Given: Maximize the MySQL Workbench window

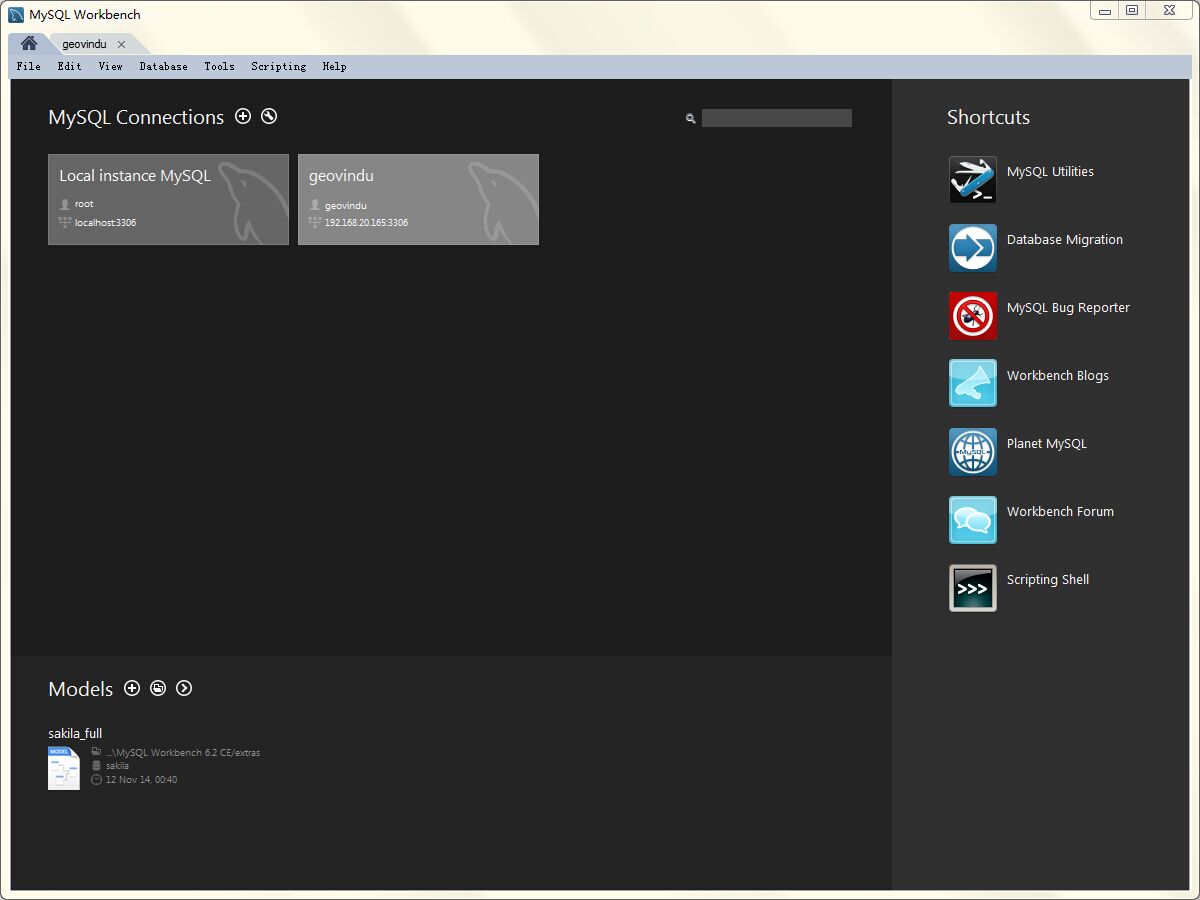Looking at the screenshot, I should click(x=1131, y=11).
